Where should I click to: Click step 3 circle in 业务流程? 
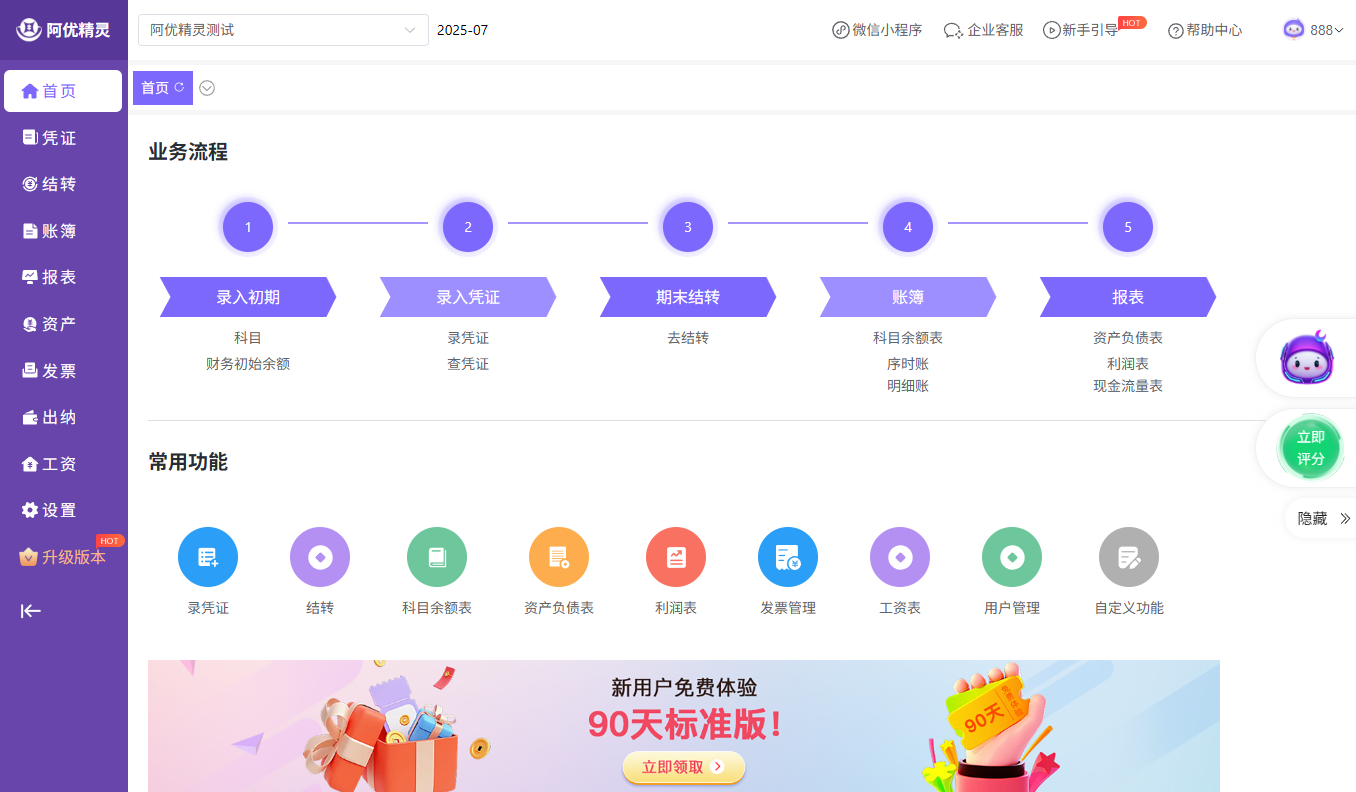coord(688,227)
